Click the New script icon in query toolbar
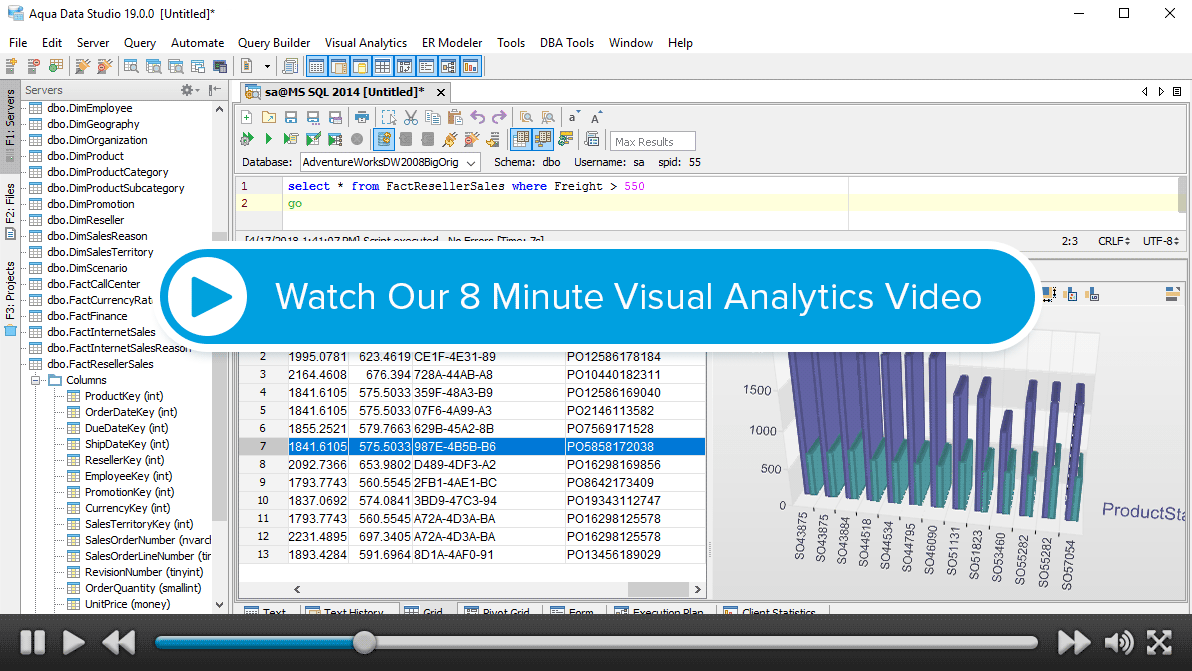 [246, 117]
